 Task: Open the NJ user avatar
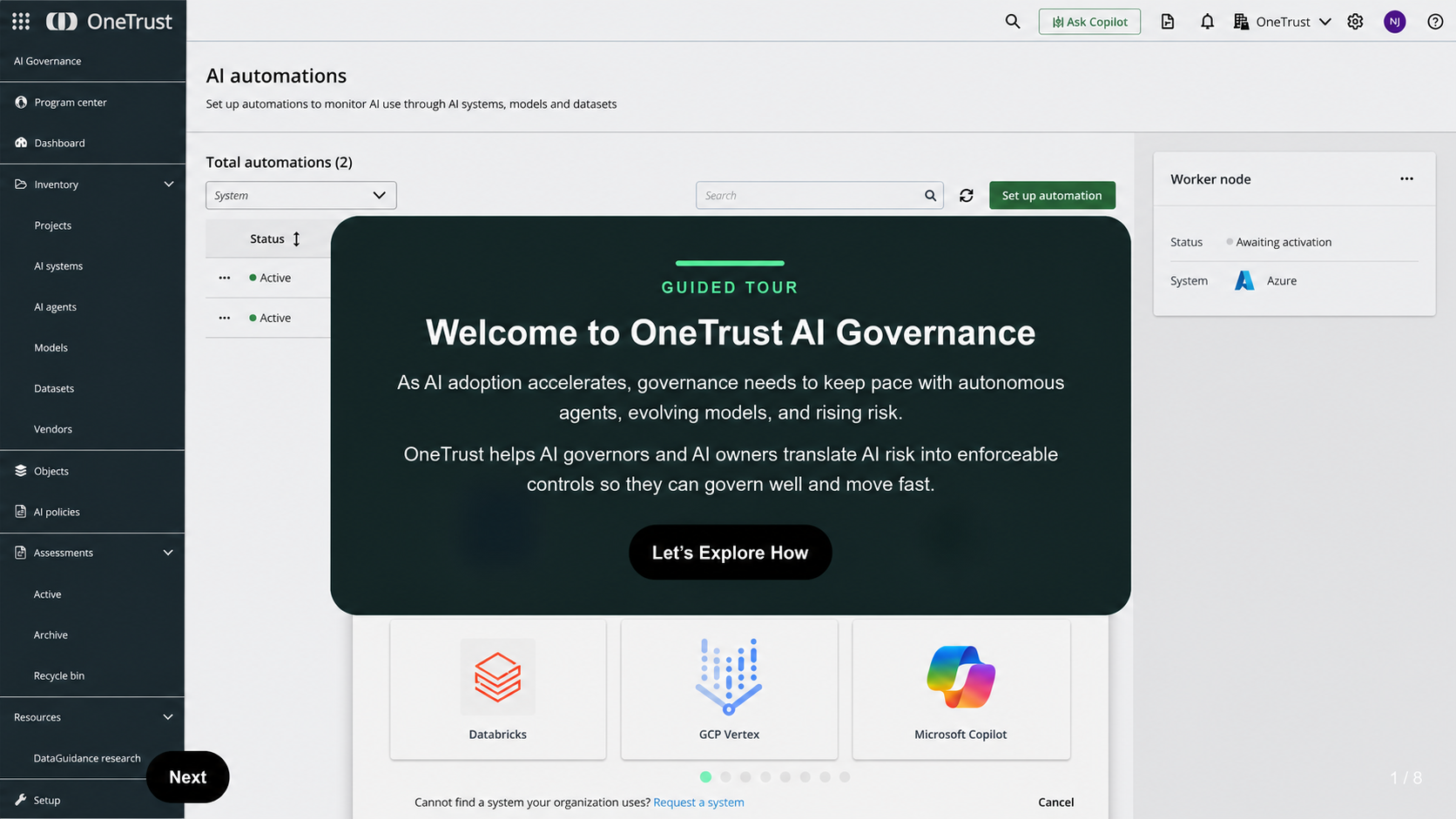[1395, 22]
